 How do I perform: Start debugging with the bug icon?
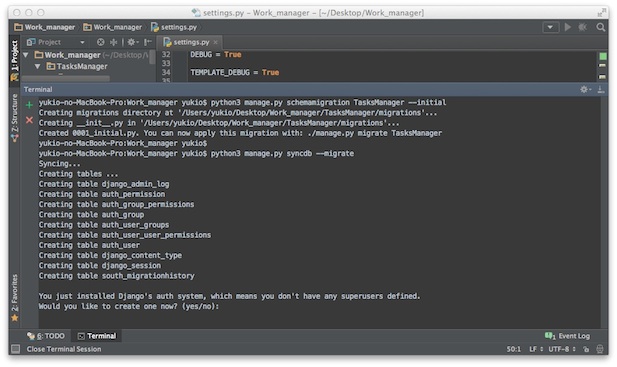[583, 27]
